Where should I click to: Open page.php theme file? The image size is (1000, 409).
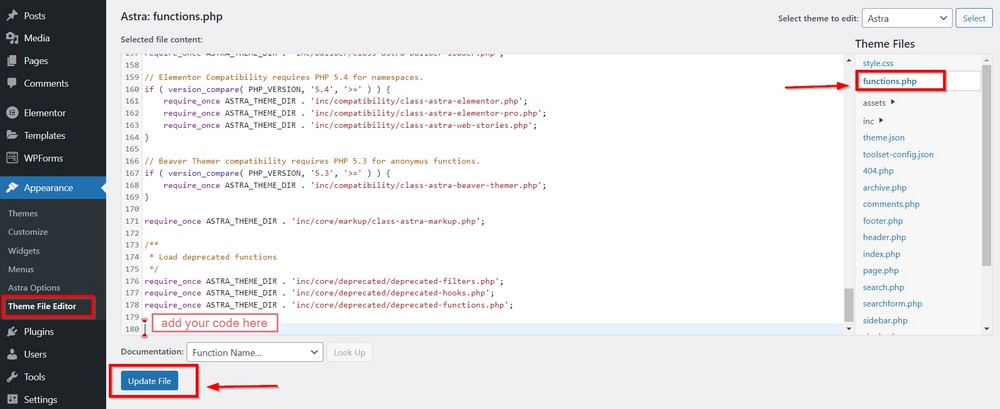point(881,271)
